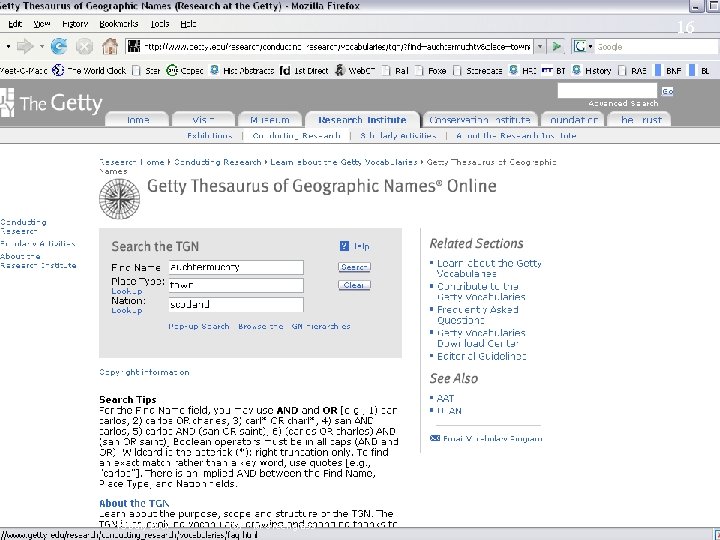Open the Hist Abstracts bookmark
720x540 pixels.
click(242, 71)
